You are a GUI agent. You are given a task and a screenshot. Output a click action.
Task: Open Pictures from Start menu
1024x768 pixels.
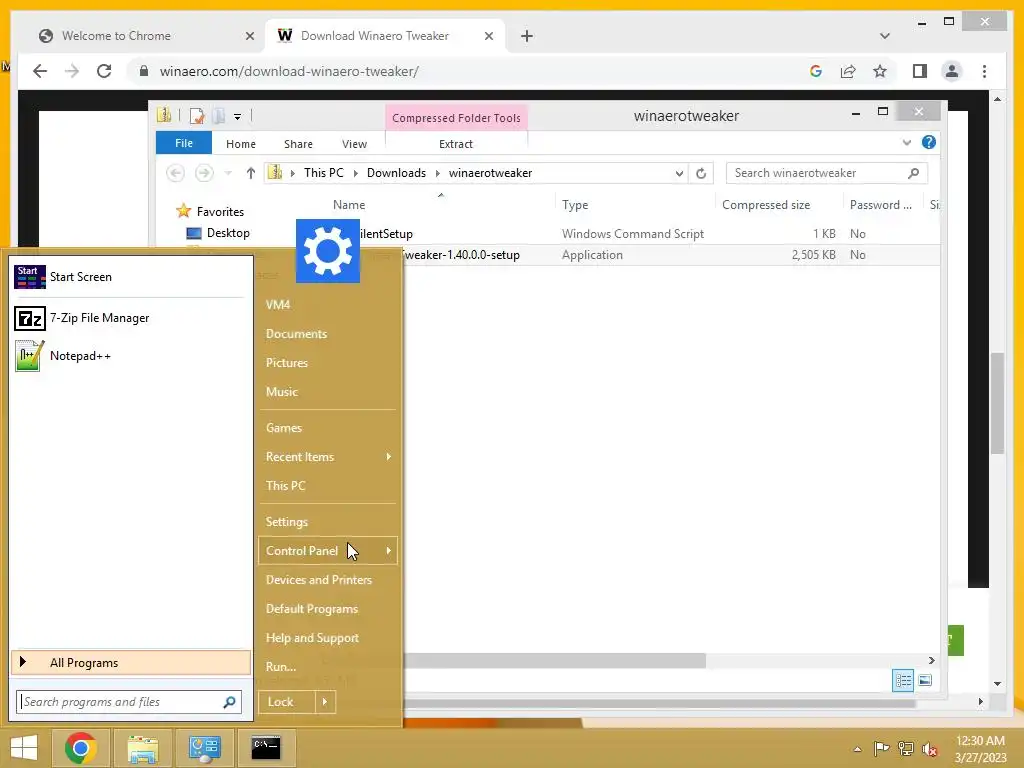tap(287, 362)
